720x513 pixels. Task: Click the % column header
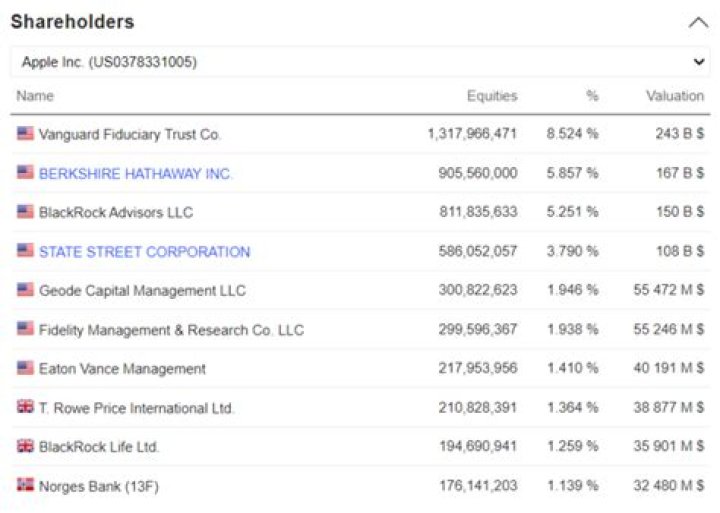tap(592, 96)
